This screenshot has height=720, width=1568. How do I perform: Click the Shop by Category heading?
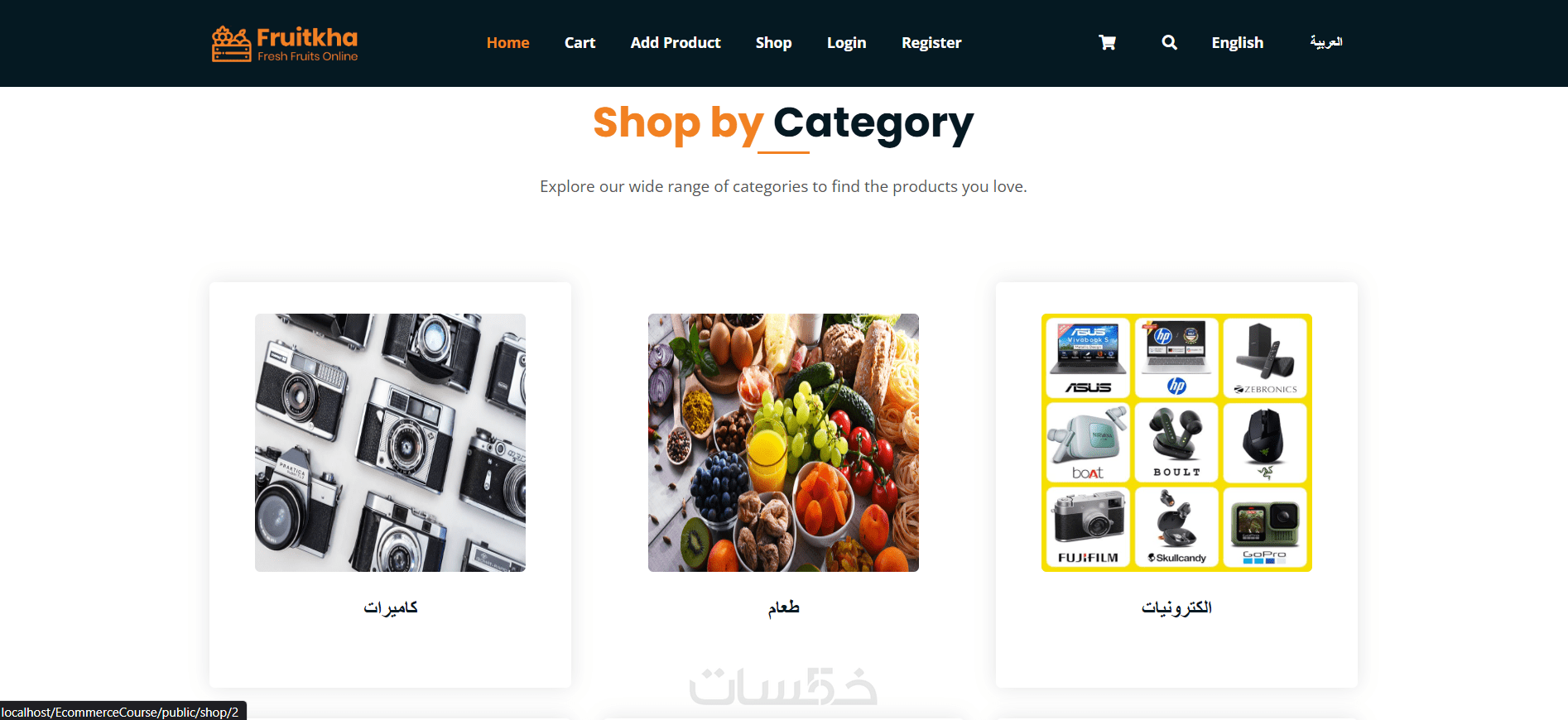[x=783, y=123]
